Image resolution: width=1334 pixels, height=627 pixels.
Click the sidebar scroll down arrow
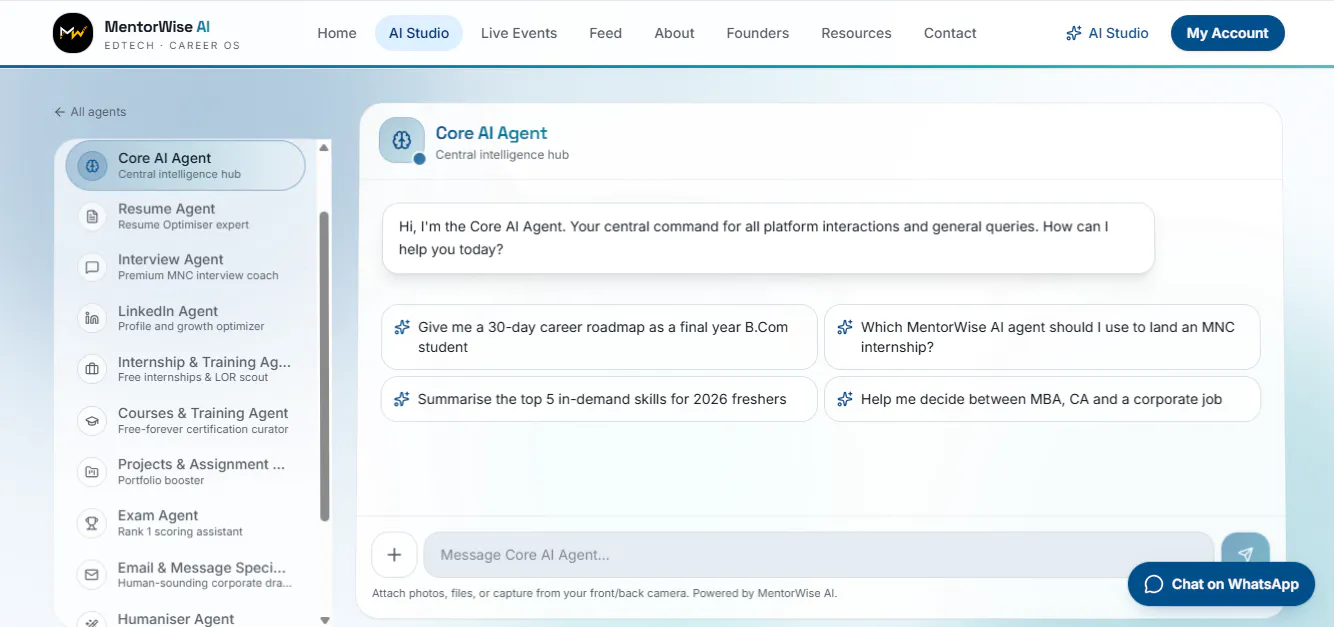coord(324,620)
